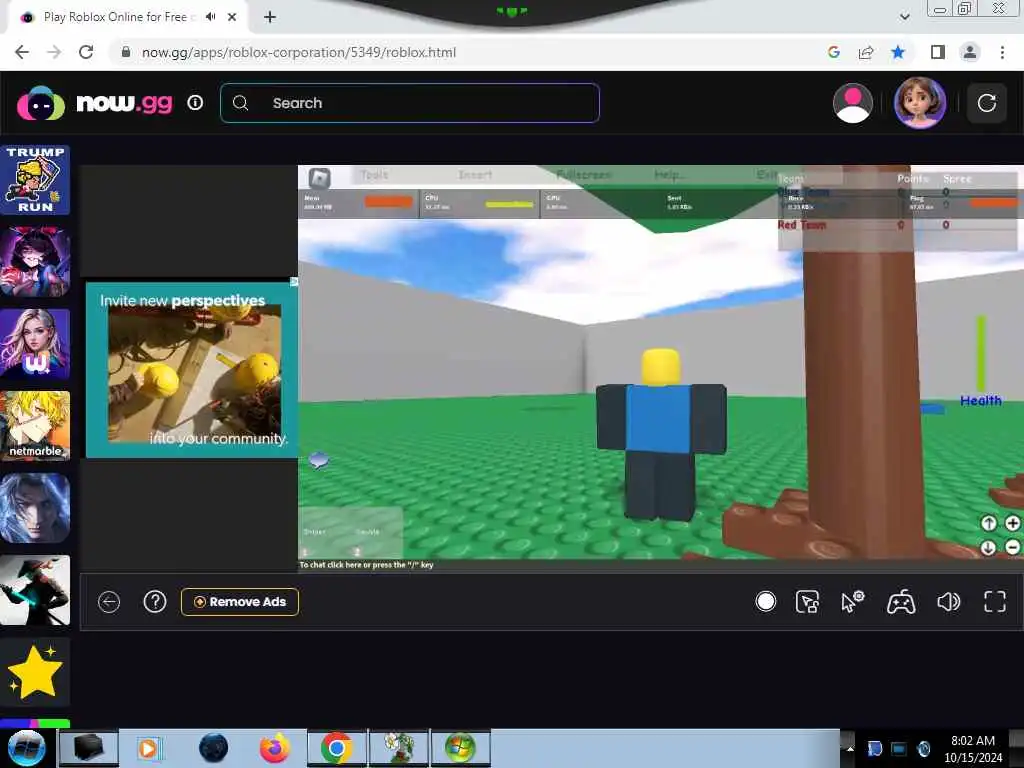Viewport: 1024px width, 768px height.
Task: Open the Windows Start button
Action: pos(26,748)
